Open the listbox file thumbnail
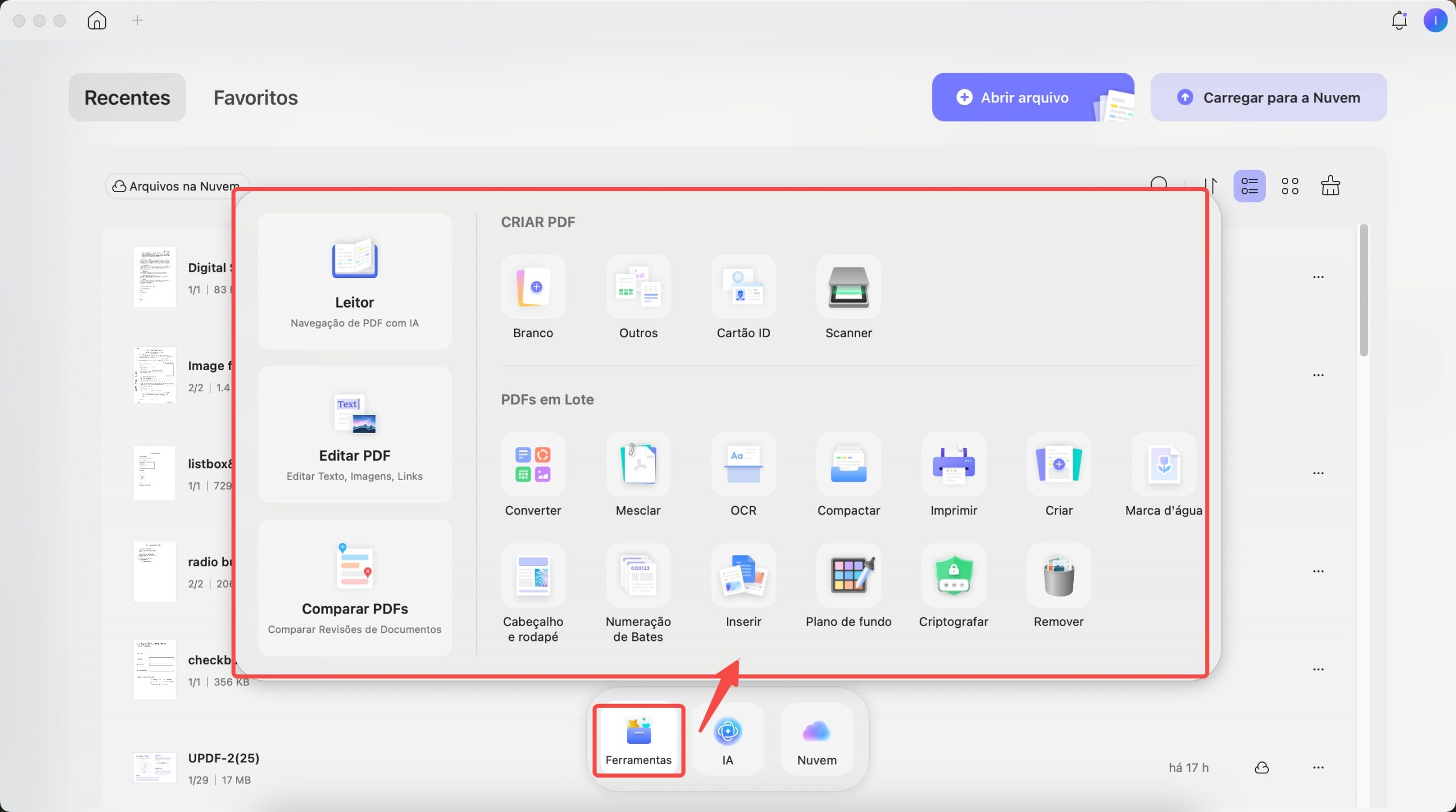Screen dimensions: 1456x812 pos(155,473)
